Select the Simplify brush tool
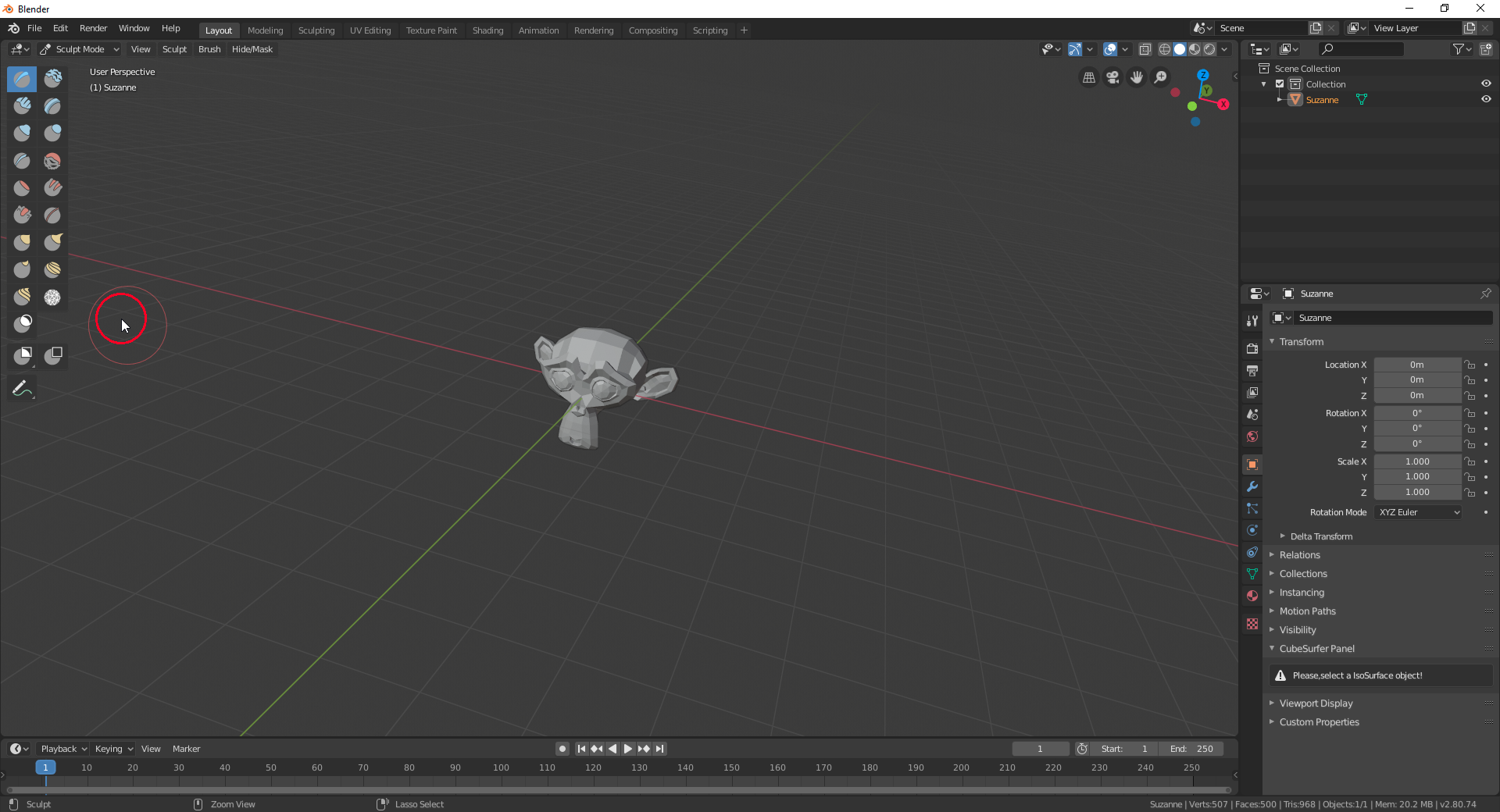The image size is (1500, 812). 52,297
